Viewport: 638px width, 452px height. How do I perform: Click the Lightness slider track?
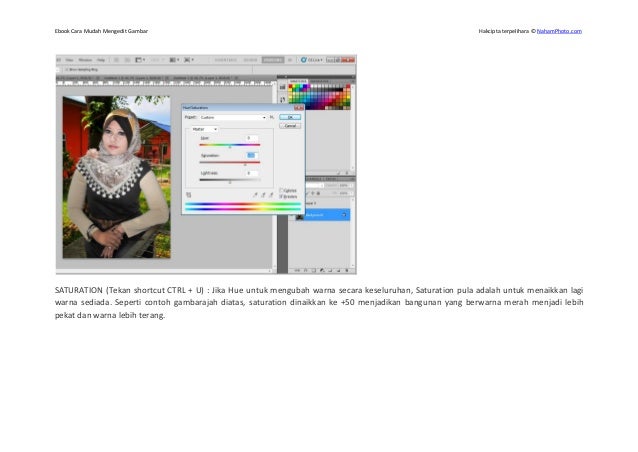pos(229,180)
